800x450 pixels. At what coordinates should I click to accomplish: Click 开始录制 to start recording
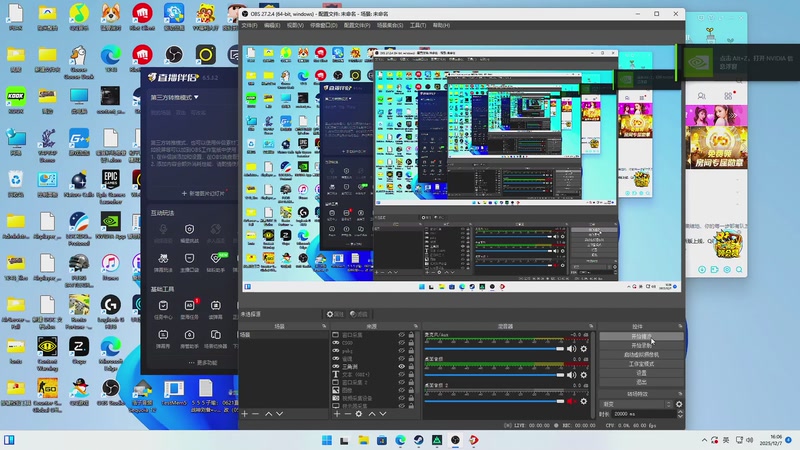point(641,345)
